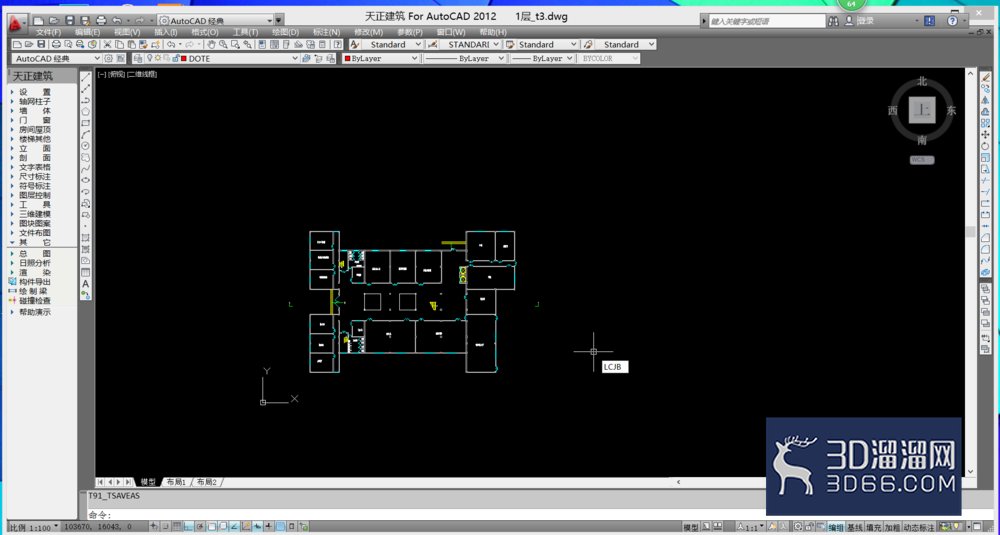Image resolution: width=1000 pixels, height=535 pixels.
Task: Switch to the 布局2 layout tab
Action: [x=206, y=482]
